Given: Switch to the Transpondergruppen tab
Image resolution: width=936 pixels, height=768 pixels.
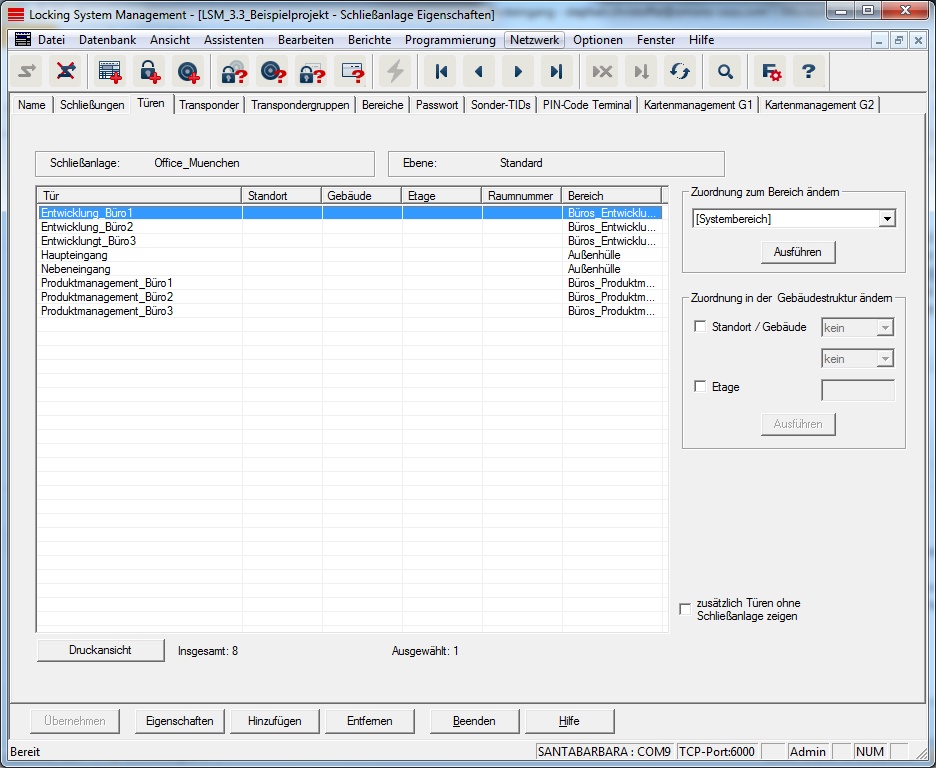Looking at the screenshot, I should coord(300,105).
